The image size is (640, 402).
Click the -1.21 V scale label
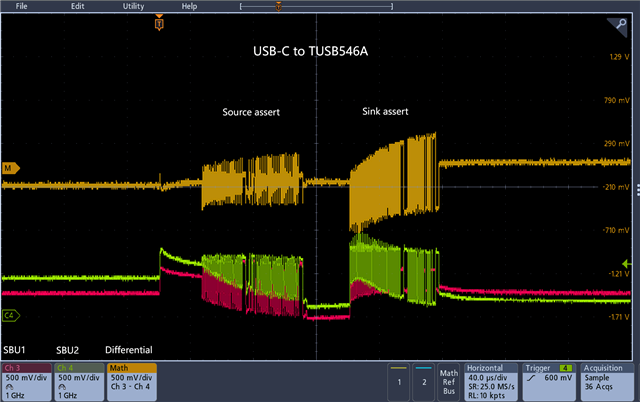click(x=618, y=273)
